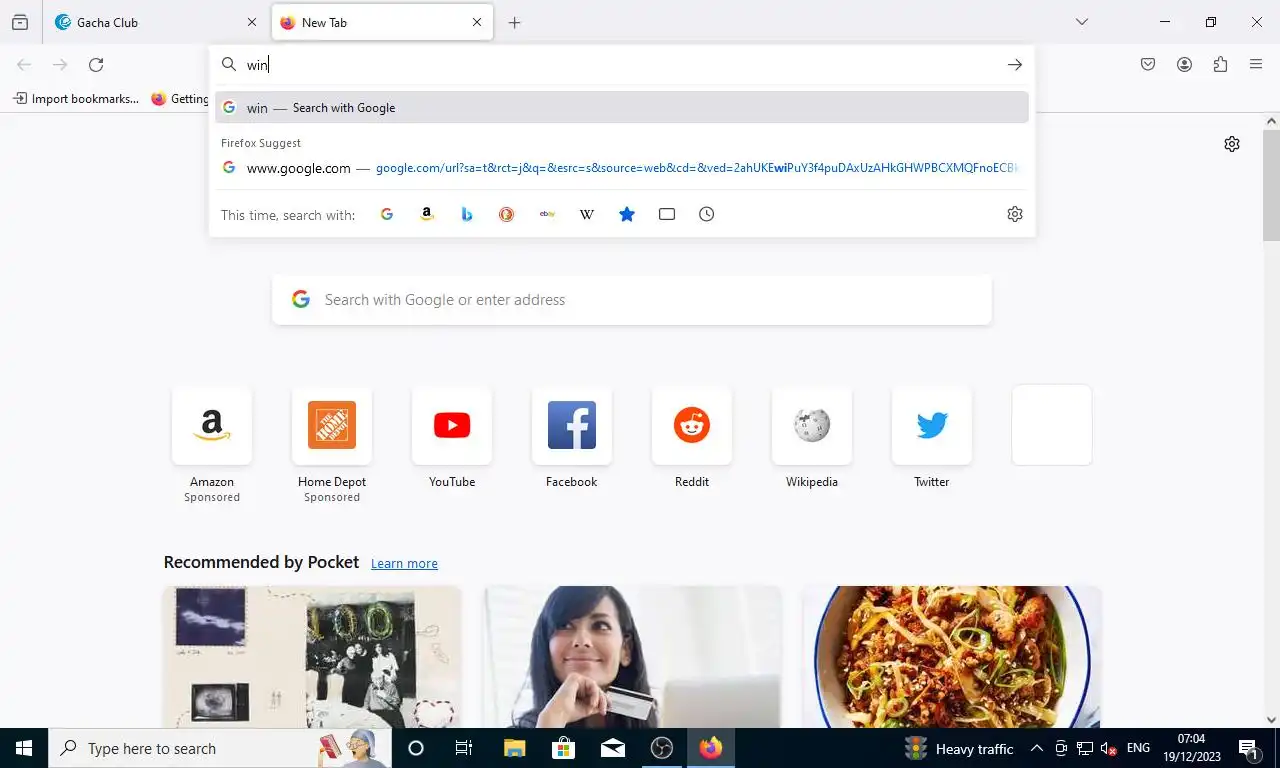This screenshot has height=768, width=1280.
Task: Reload the current page
Action: pos(96,65)
